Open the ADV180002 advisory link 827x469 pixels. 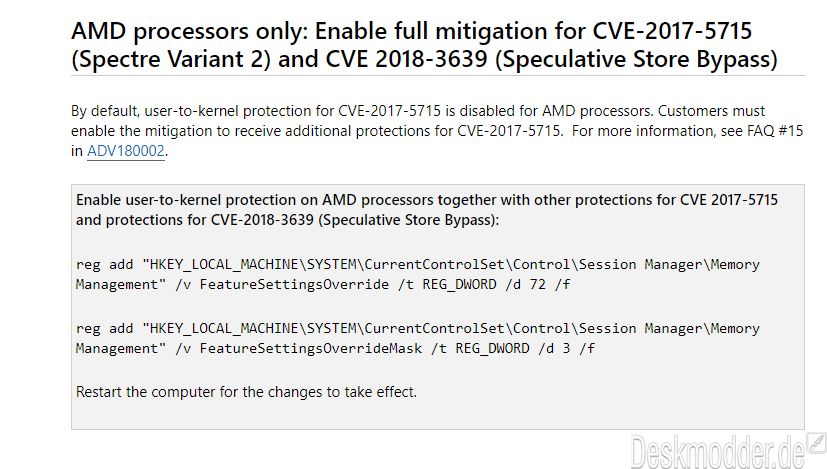coord(126,151)
